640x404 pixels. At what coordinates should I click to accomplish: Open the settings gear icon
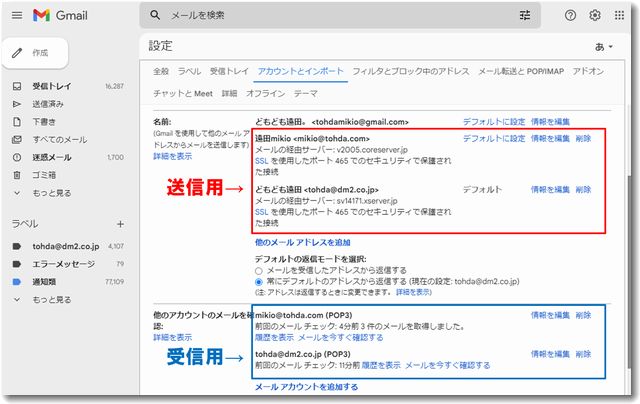[x=595, y=16]
